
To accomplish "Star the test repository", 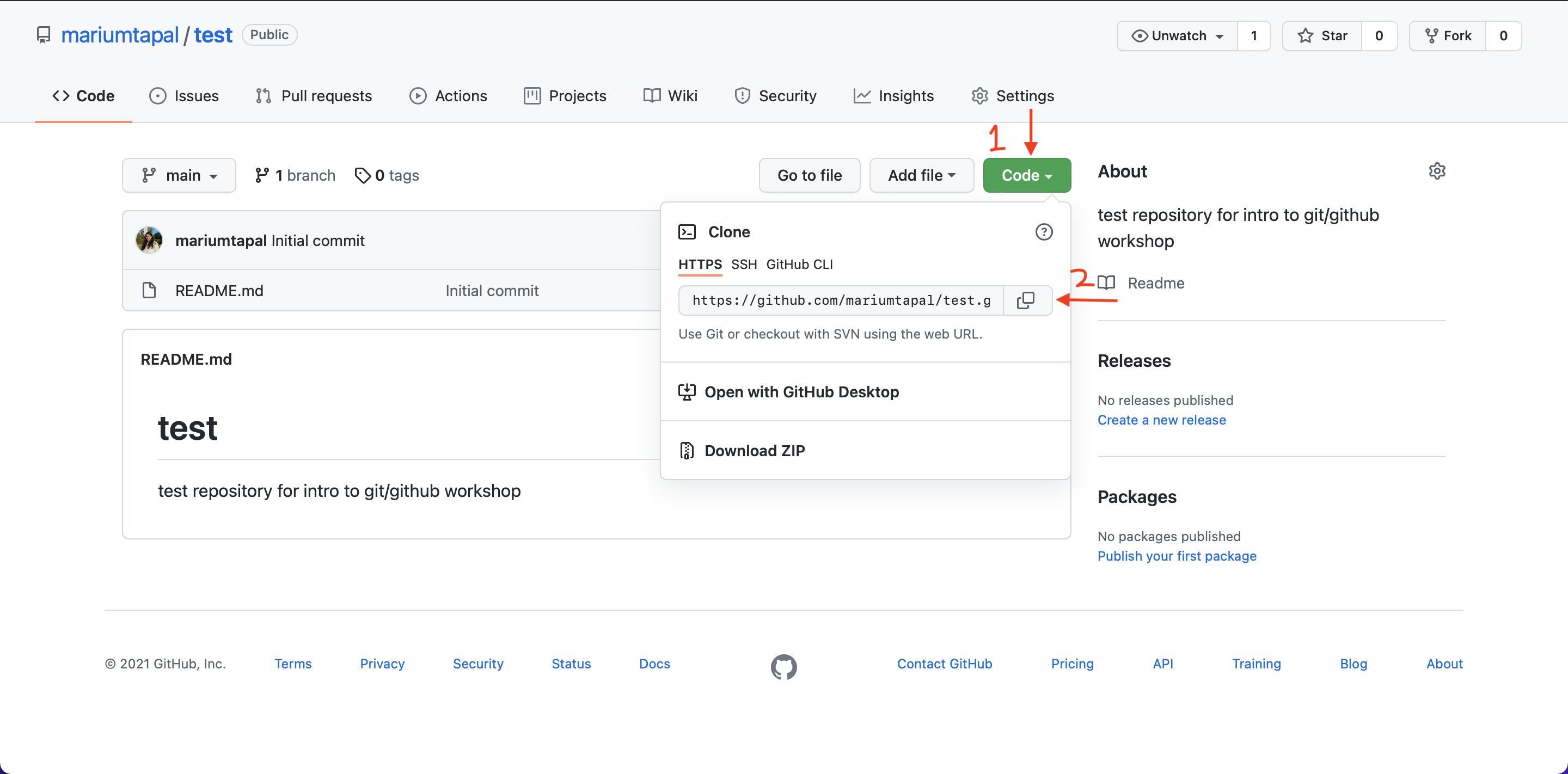I will [x=1322, y=36].
